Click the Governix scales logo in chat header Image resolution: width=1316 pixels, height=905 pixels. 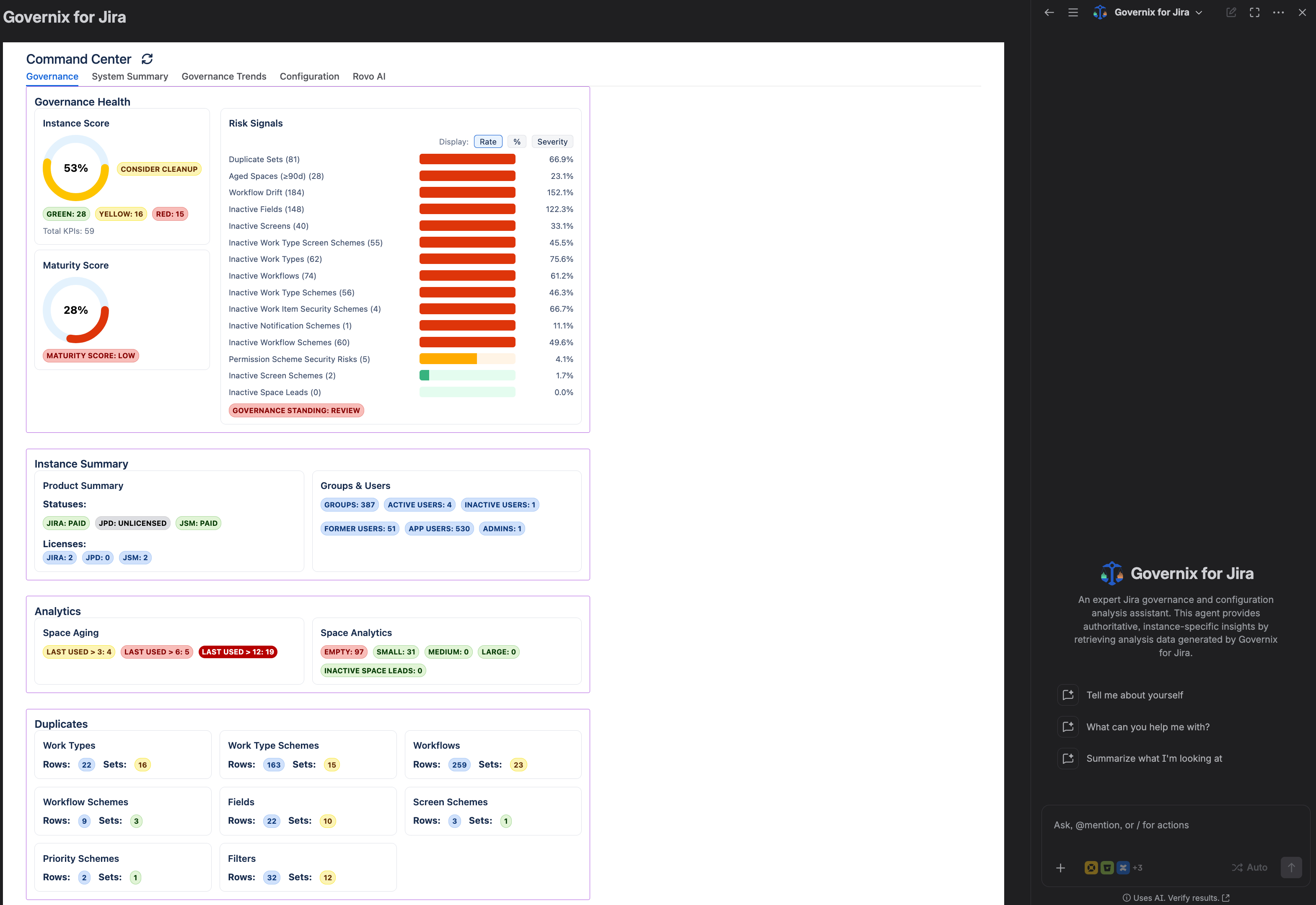point(1100,13)
